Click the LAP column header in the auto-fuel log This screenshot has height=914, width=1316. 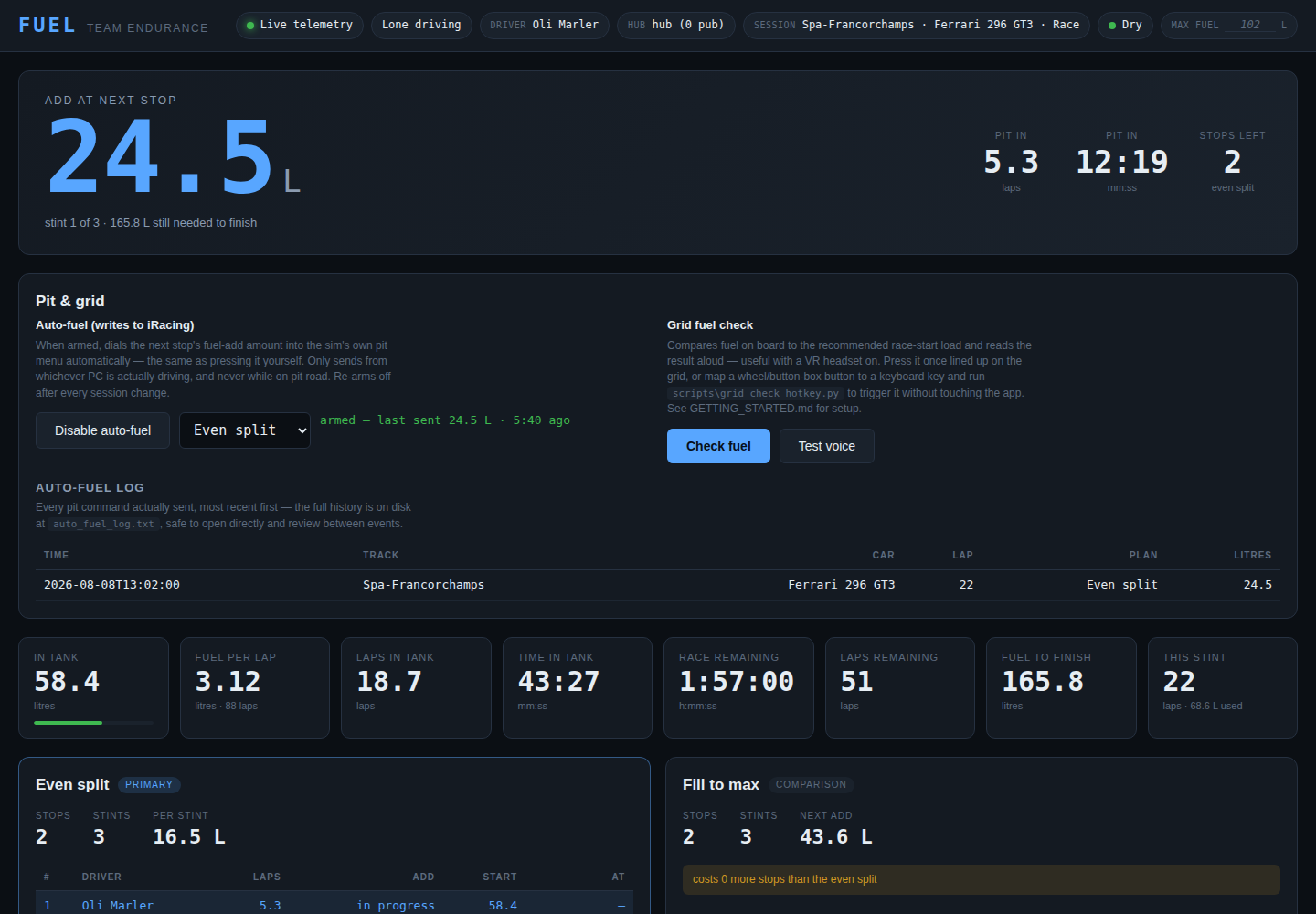[962, 555]
